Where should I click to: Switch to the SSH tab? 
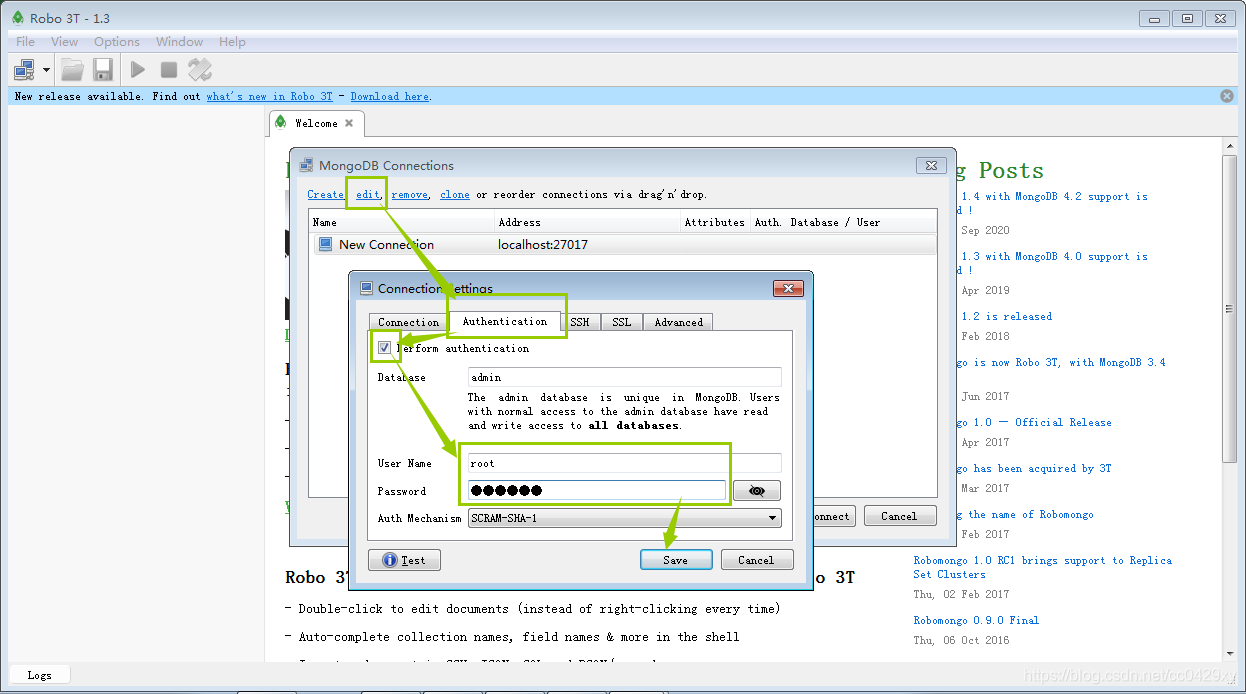coord(580,322)
